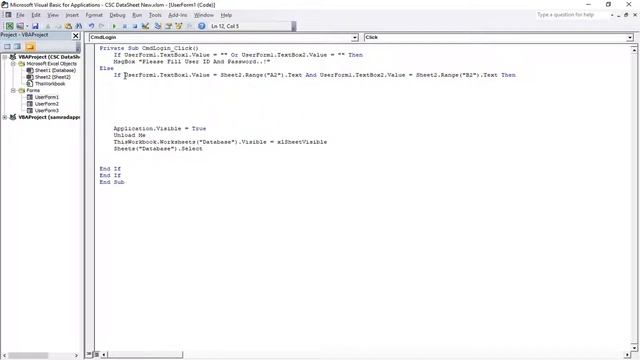
Task: Click the code window vertical scrollbar down arrow
Action: pos(634,348)
